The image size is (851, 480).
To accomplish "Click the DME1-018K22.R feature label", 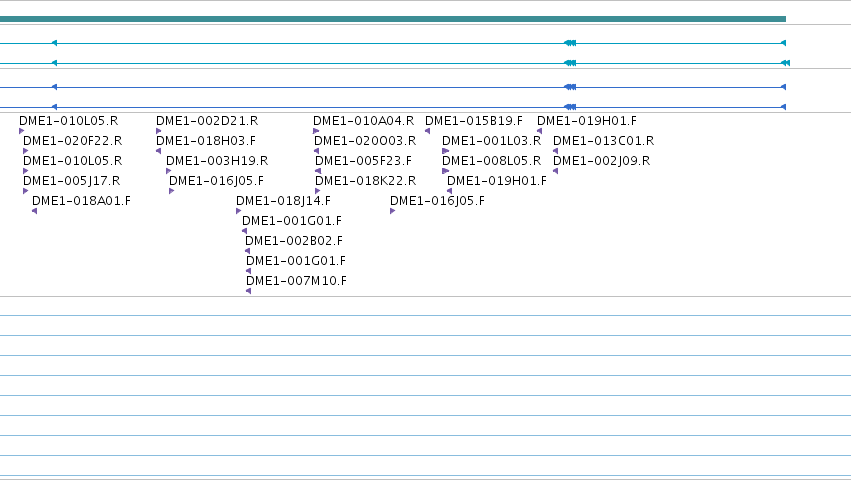I will pyautogui.click(x=365, y=181).
